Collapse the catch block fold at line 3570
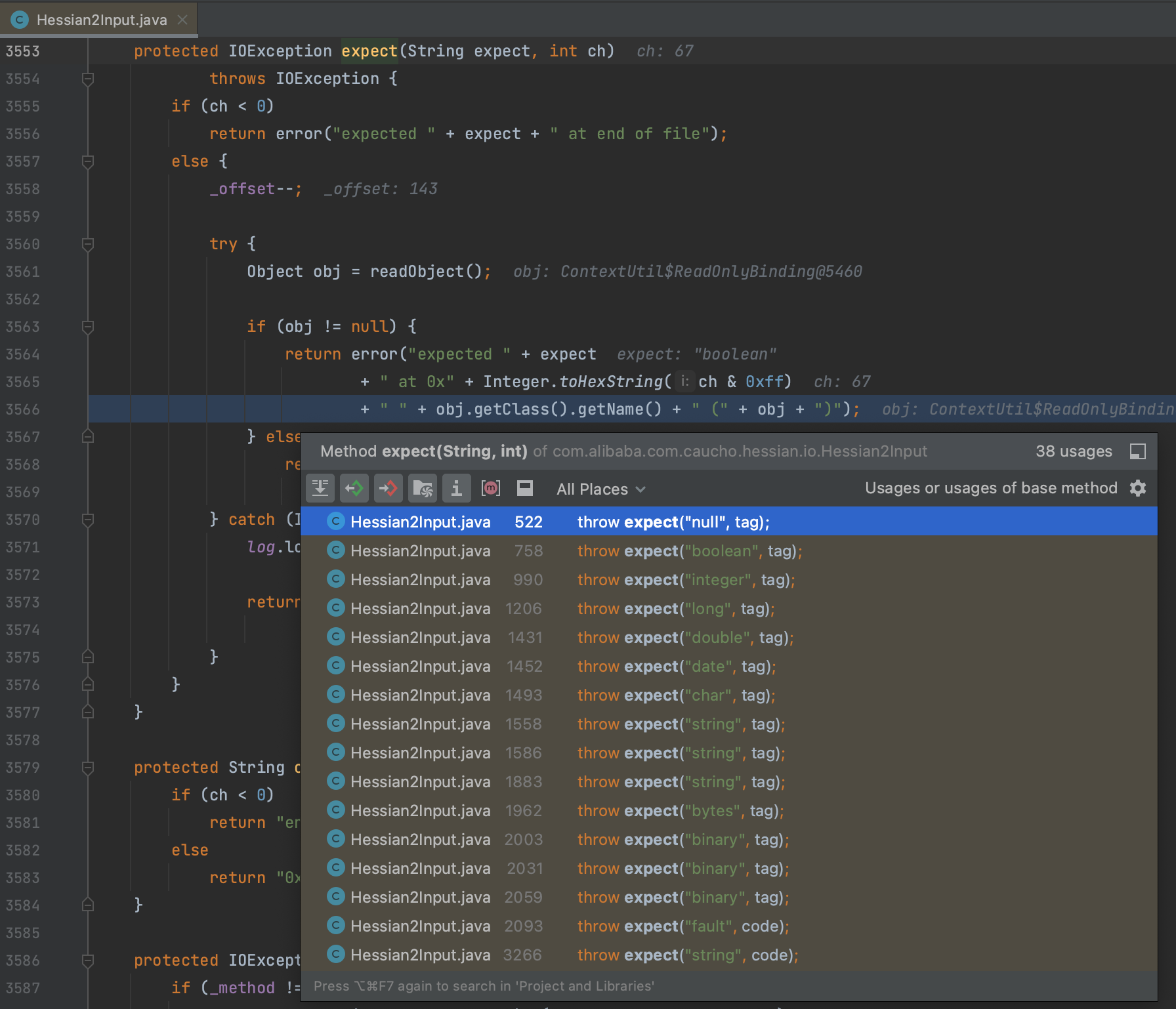1176x1009 pixels. coord(87,520)
